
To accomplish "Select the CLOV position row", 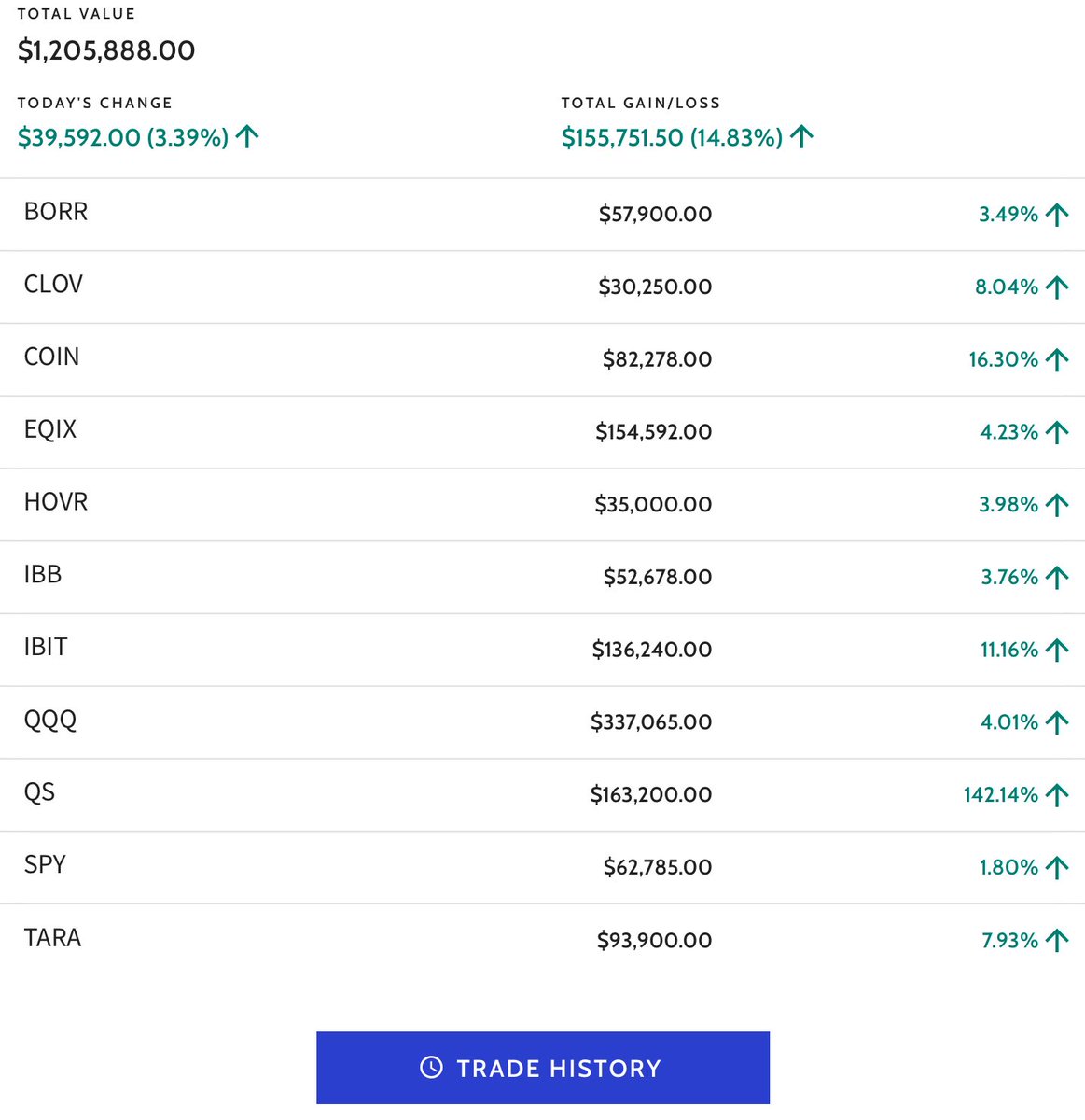I will point(541,287).
